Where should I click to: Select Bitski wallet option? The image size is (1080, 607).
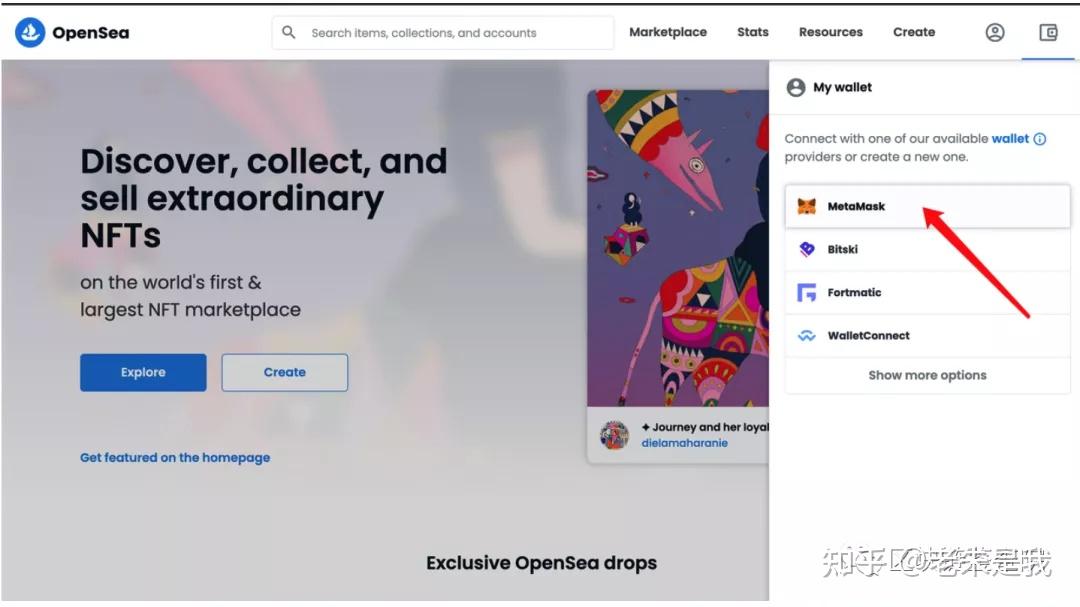point(927,249)
